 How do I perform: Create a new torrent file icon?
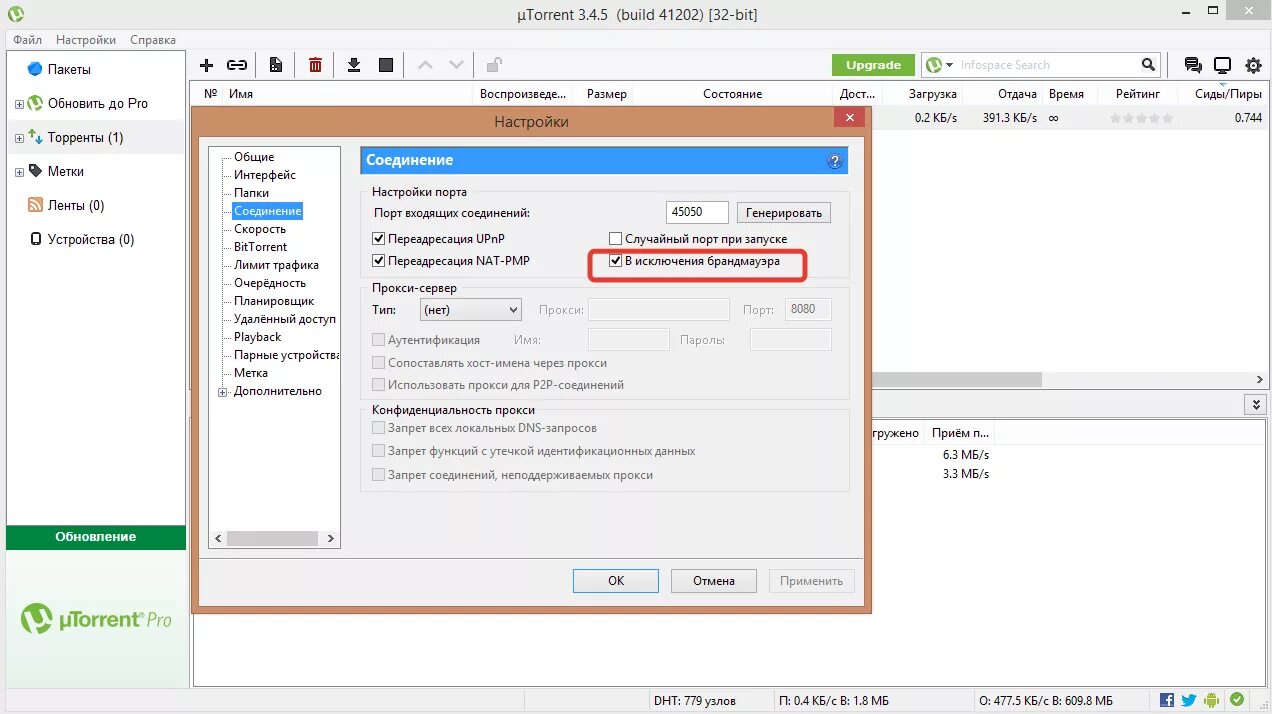coord(276,65)
